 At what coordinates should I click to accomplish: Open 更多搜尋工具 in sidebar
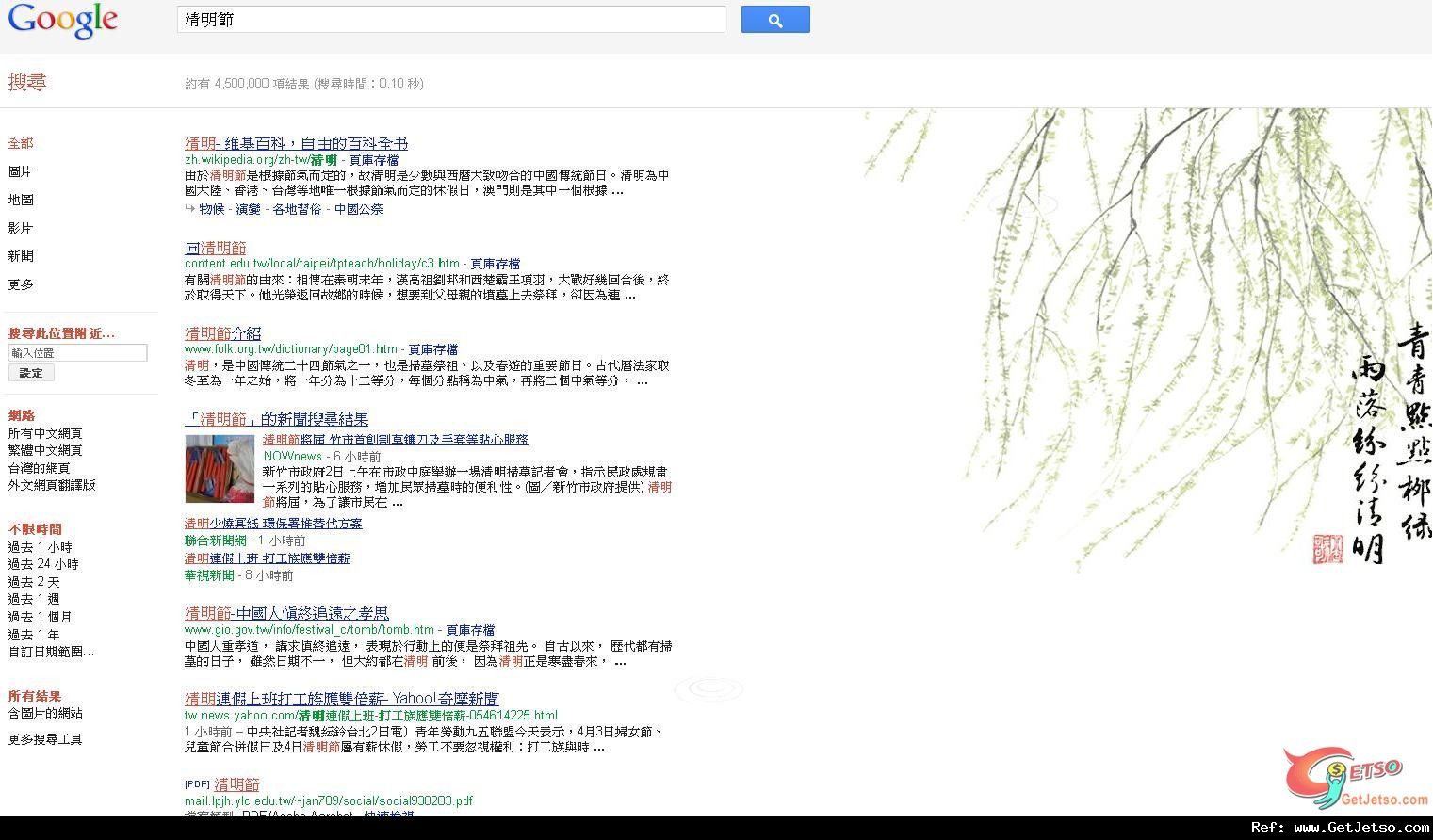[x=45, y=739]
